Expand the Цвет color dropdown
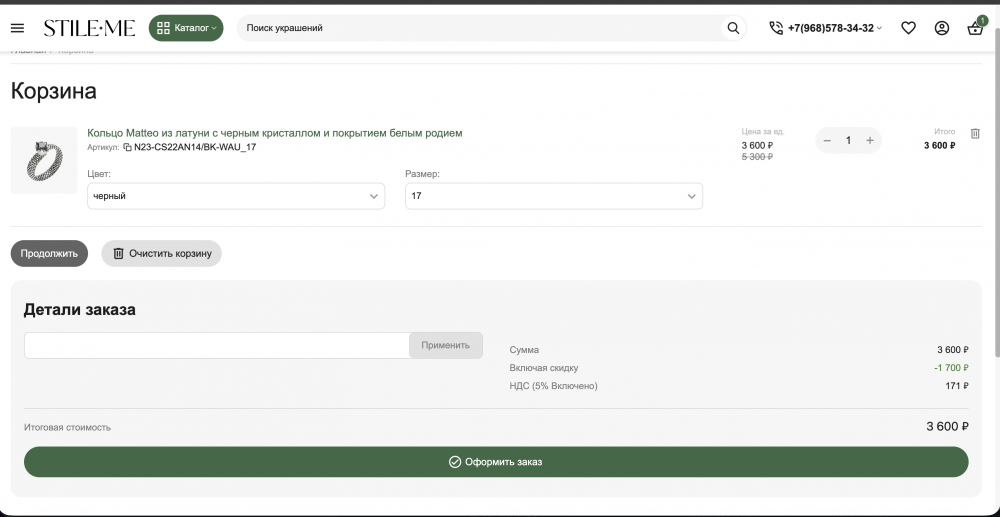Screen dimensions: 1000x517 (x=236, y=197)
